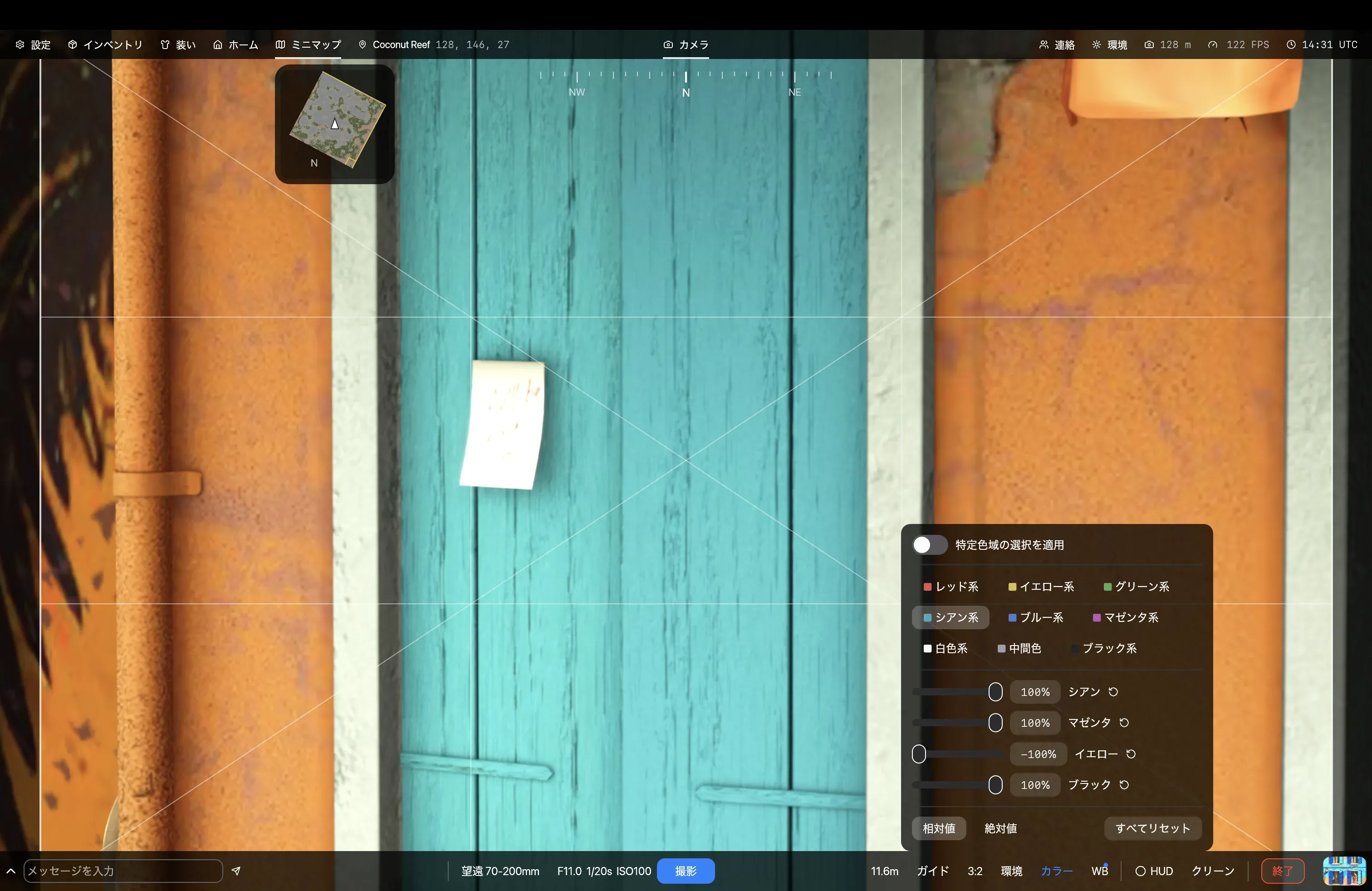Switch to 相対値 relative mode
Screen dimensions: 1372x891
pos(939,828)
